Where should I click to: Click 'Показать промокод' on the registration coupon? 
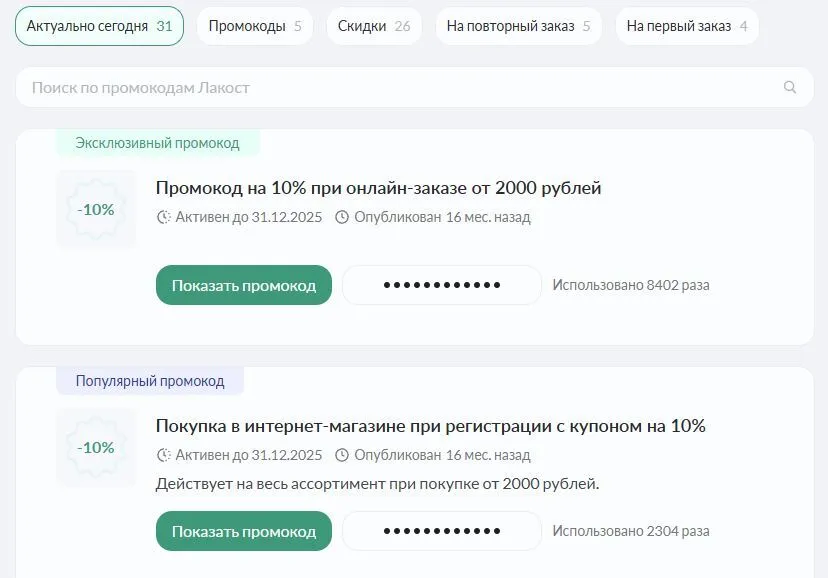pyautogui.click(x=243, y=530)
